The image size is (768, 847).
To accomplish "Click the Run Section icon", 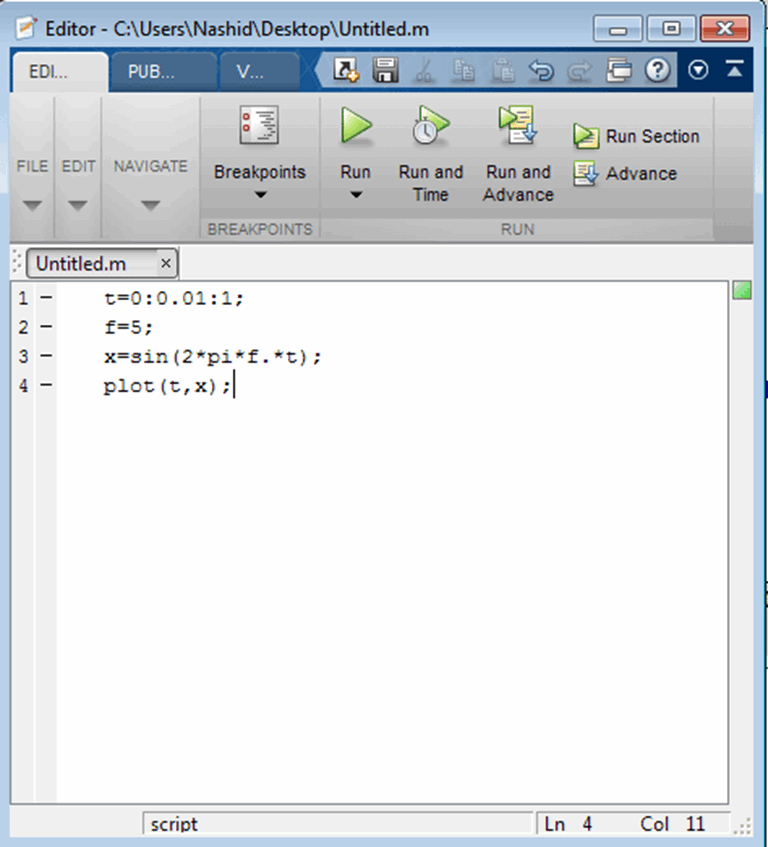I will point(586,137).
